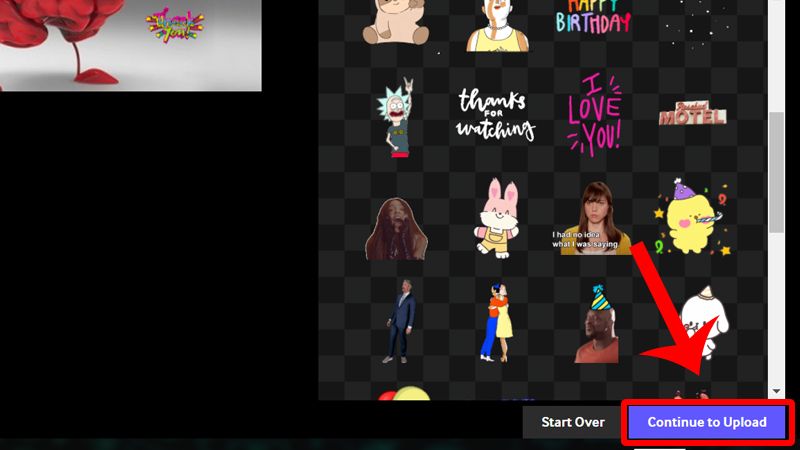Click the sticker panel scrollbar thumb
The width and height of the screenshot is (800, 450).
click(x=776, y=170)
